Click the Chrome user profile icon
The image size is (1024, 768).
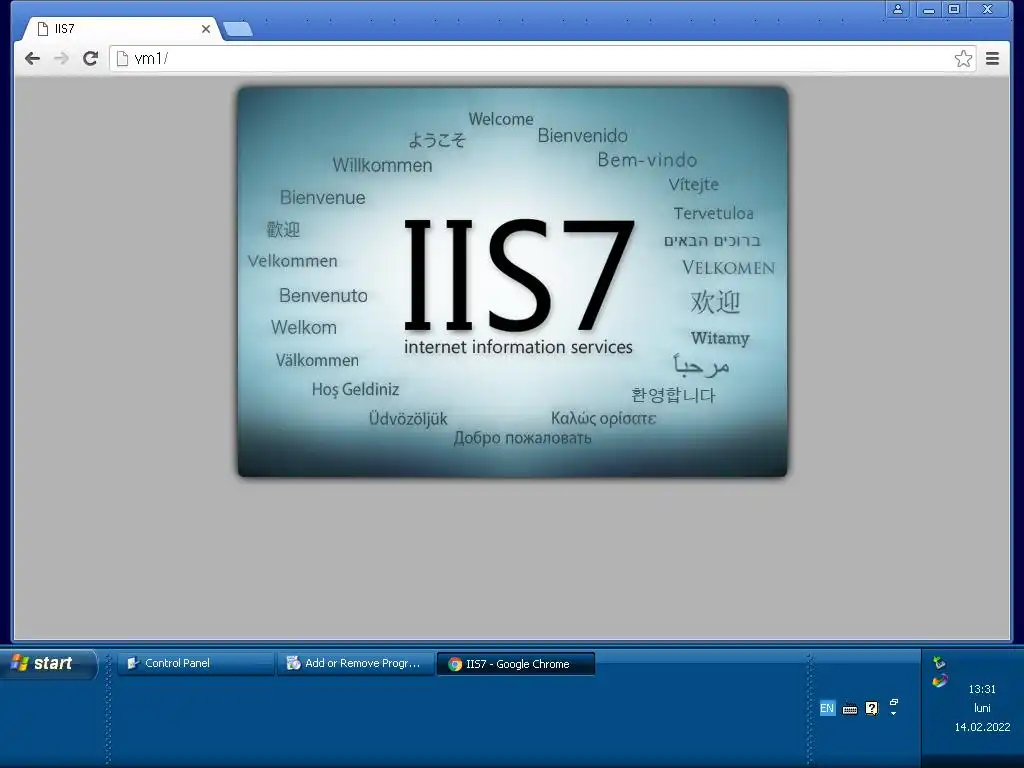click(x=898, y=9)
